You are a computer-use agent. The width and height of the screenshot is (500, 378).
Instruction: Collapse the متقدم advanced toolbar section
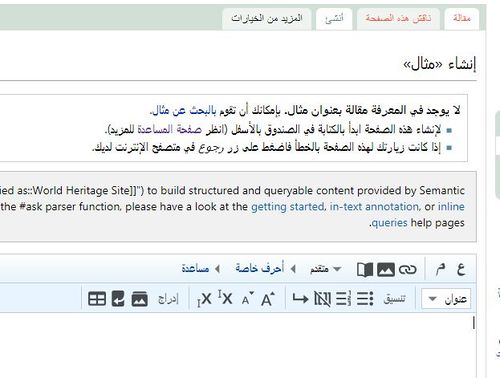(x=326, y=269)
